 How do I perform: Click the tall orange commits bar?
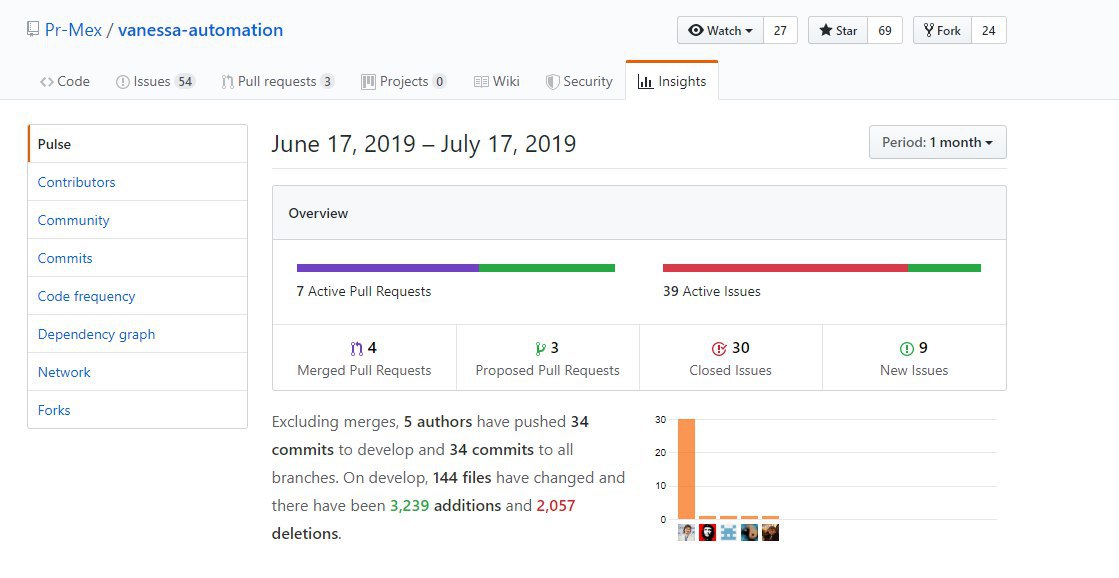click(x=686, y=469)
